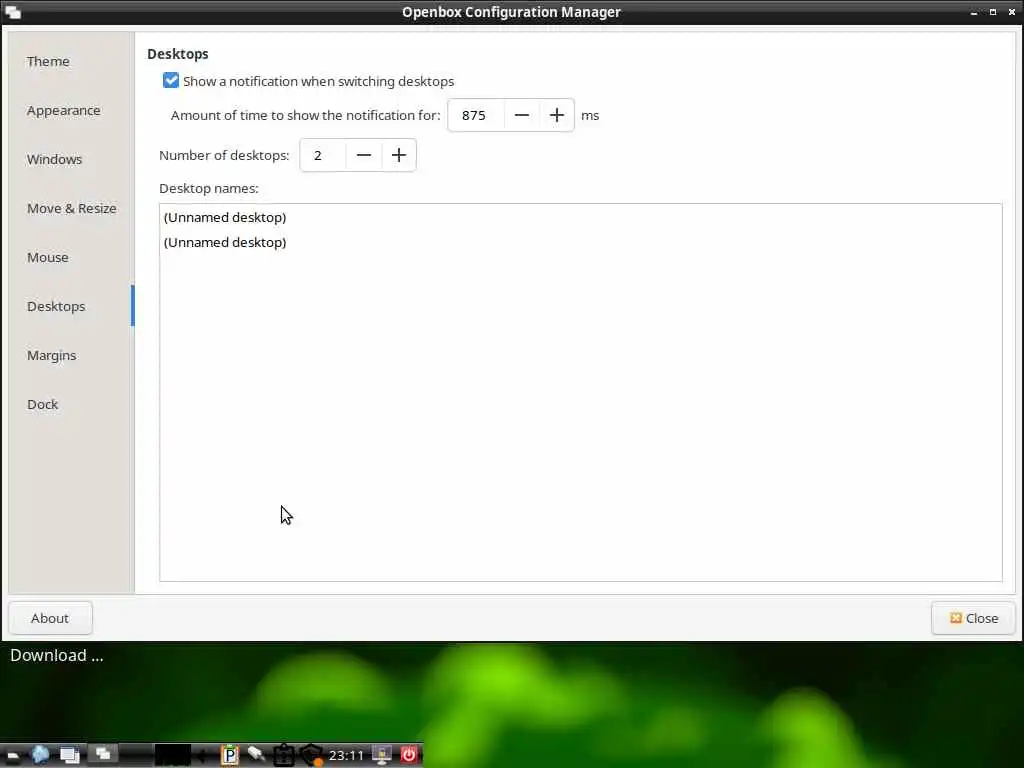This screenshot has height=768, width=1024.
Task: Select the Openbox Configuration Manager taskbar entry
Action: click(103, 754)
